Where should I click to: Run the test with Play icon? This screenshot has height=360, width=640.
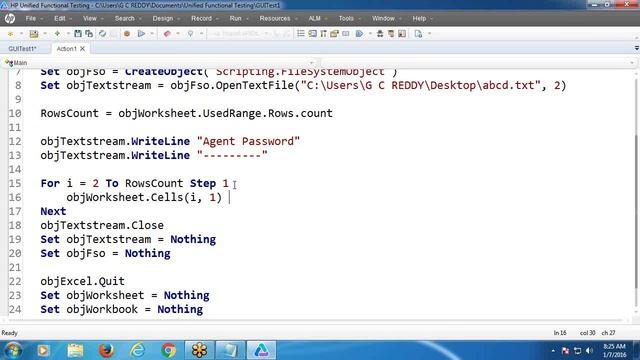click(x=141, y=34)
